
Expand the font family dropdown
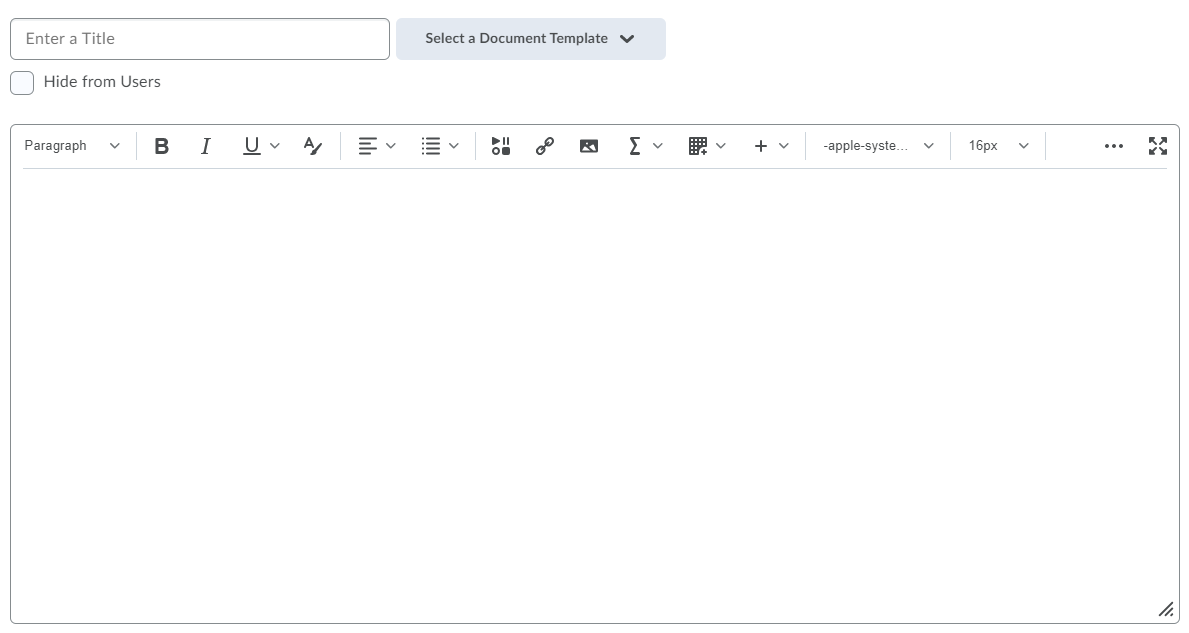tap(878, 146)
